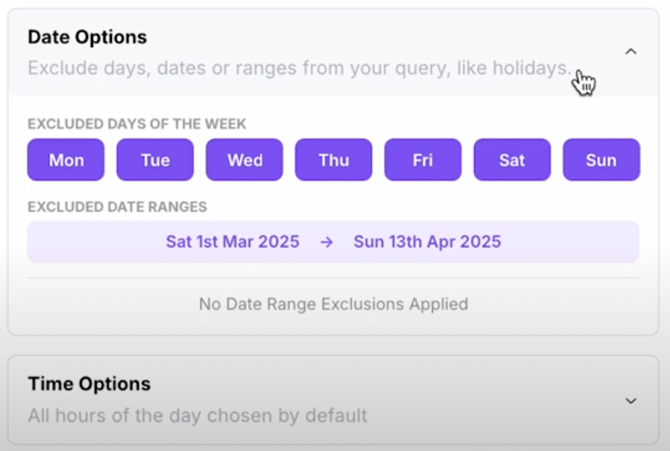The height and width of the screenshot is (451, 670).
Task: Toggle Wed excluded day
Action: [x=244, y=160]
